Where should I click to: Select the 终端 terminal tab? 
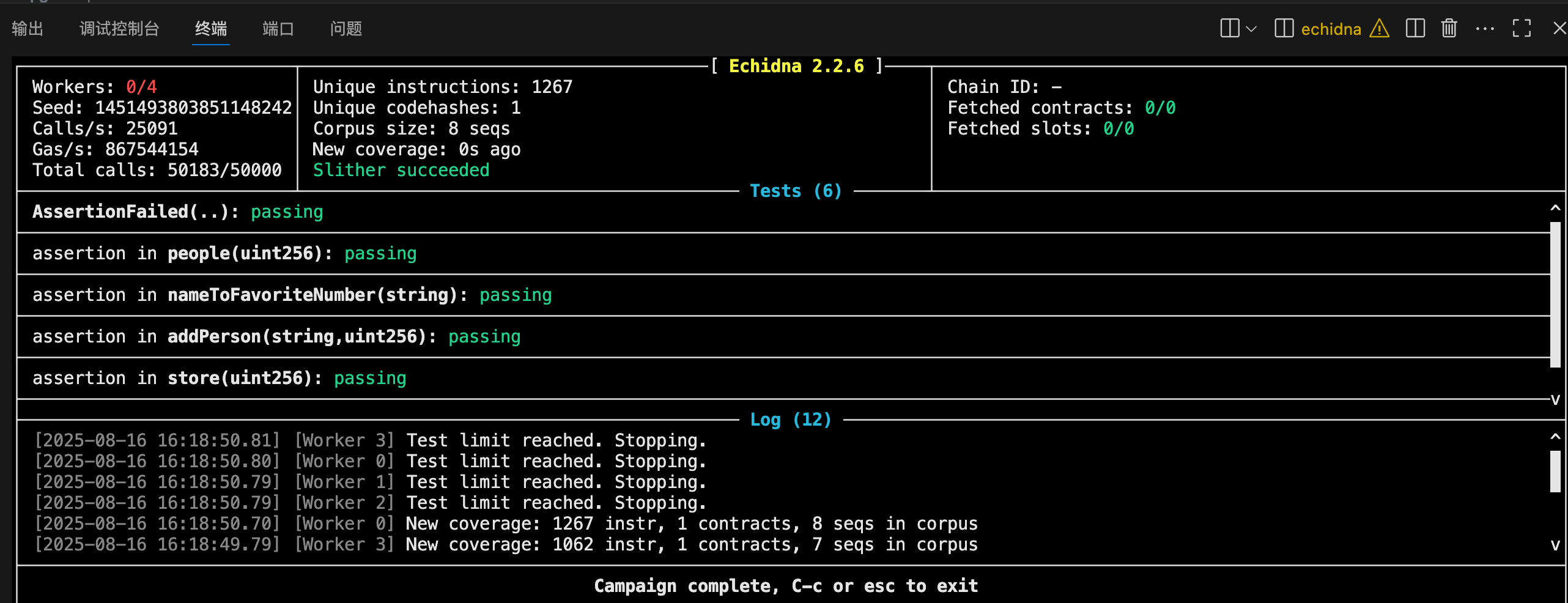coord(211,29)
